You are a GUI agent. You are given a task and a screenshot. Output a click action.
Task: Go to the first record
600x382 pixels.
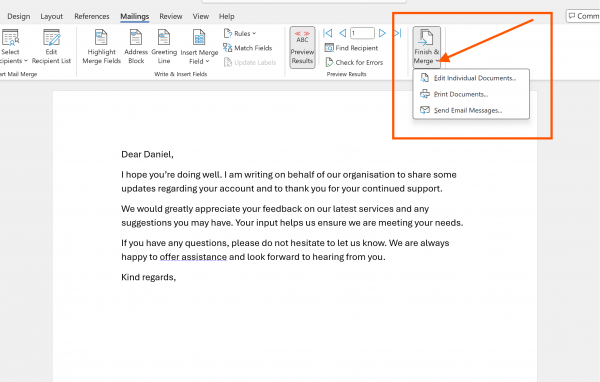click(x=328, y=33)
